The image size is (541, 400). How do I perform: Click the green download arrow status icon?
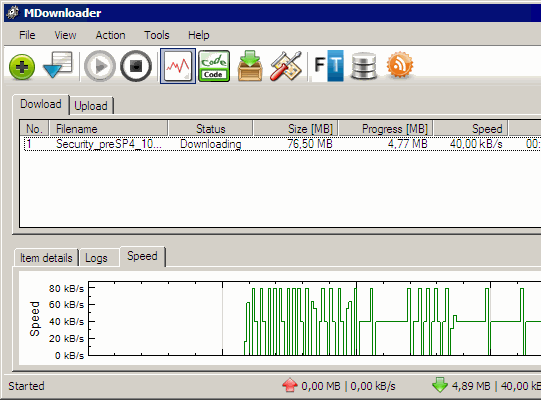440,385
